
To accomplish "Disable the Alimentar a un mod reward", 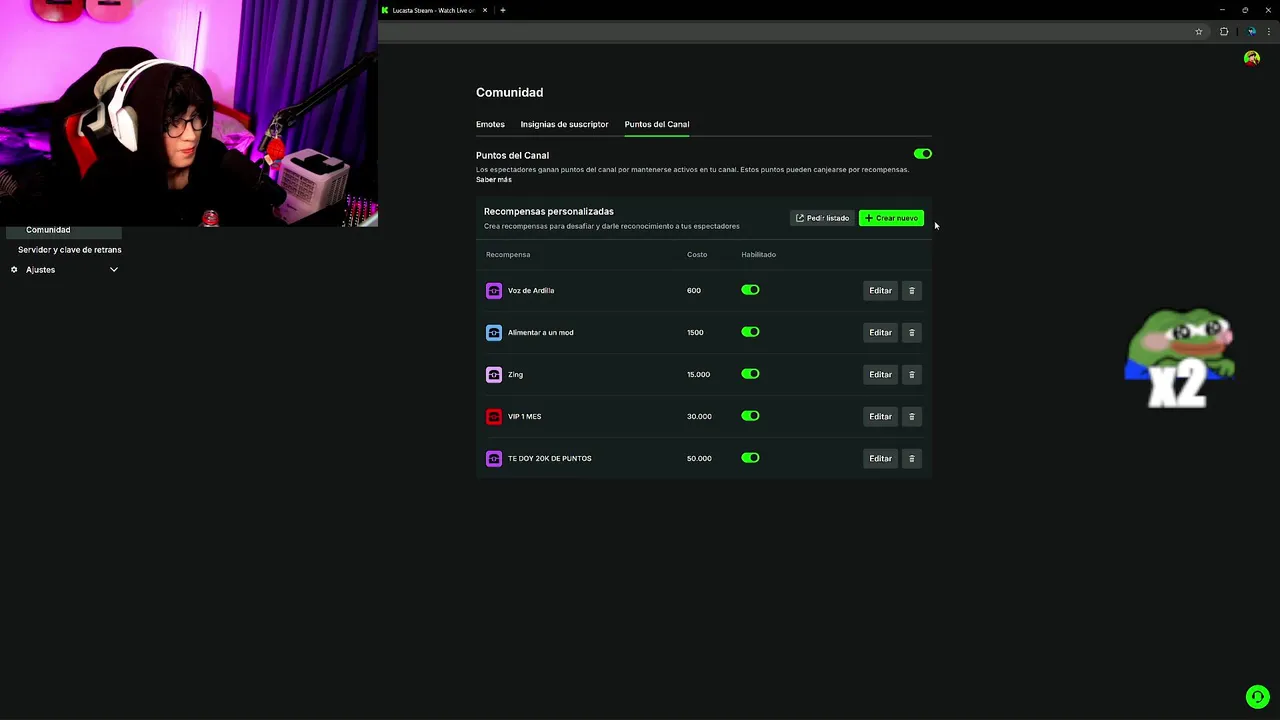I will tap(750, 332).
